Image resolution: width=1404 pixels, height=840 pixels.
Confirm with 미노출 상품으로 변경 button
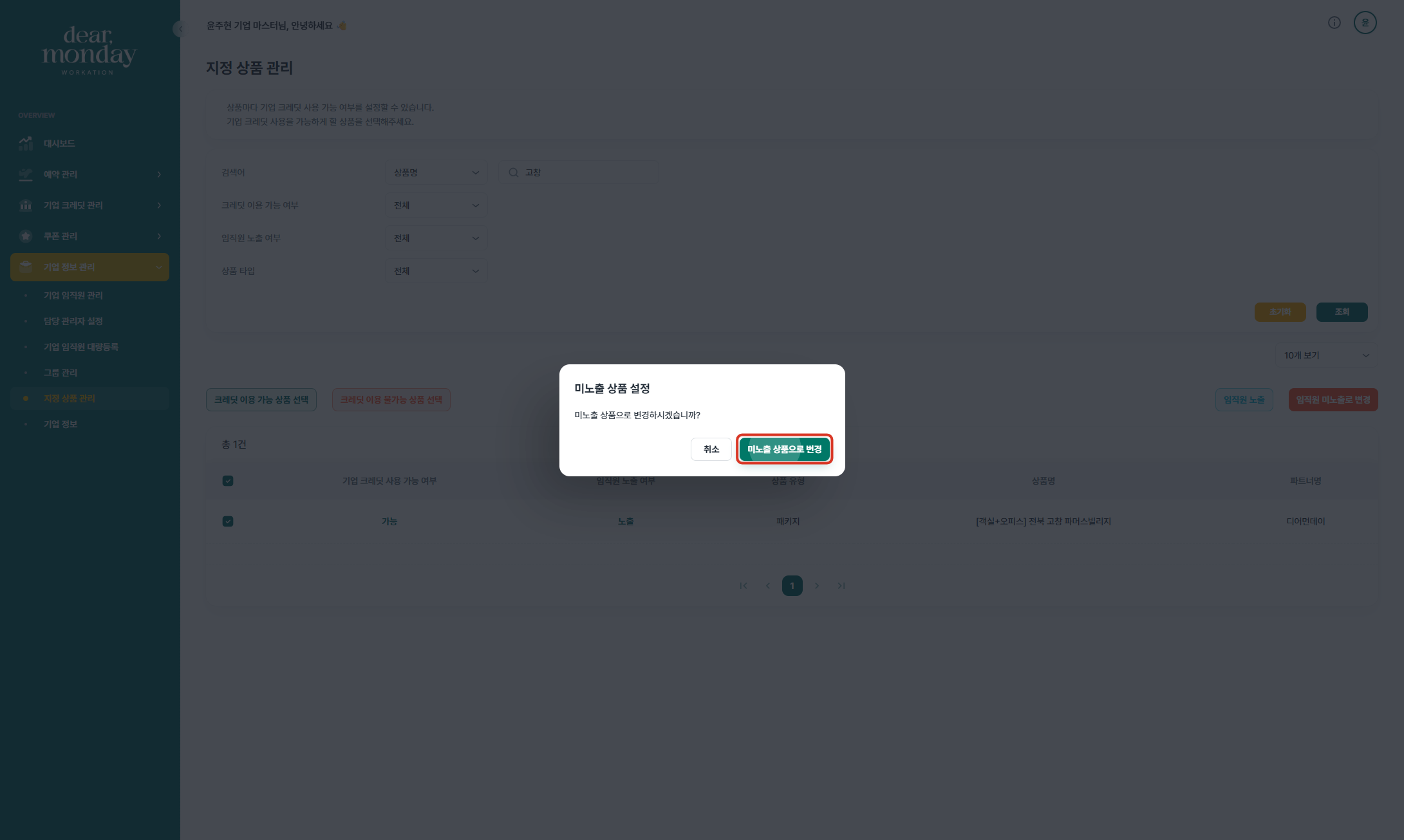tap(784, 449)
